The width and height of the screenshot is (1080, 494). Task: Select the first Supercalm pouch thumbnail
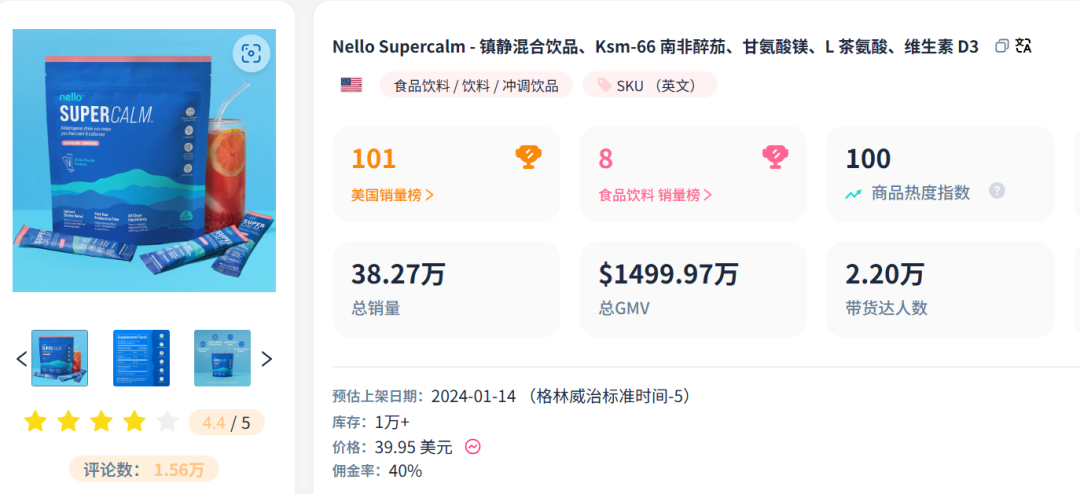tap(60, 358)
